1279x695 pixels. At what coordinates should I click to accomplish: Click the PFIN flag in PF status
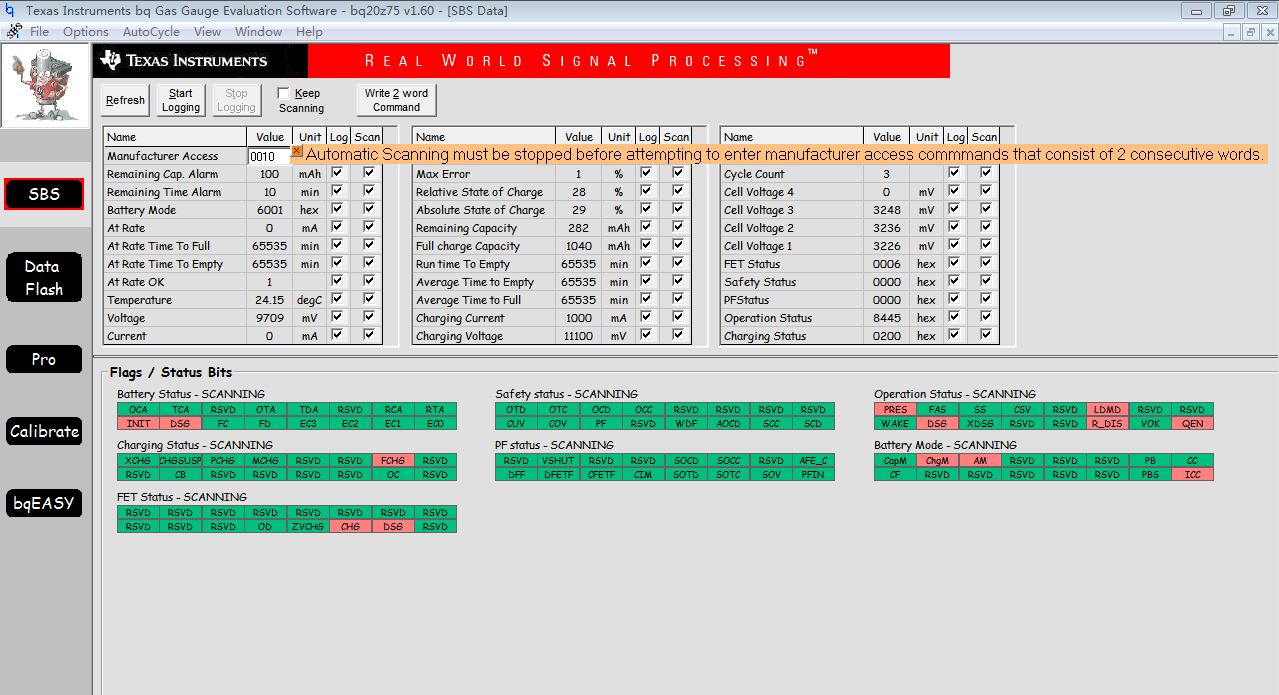[812, 475]
